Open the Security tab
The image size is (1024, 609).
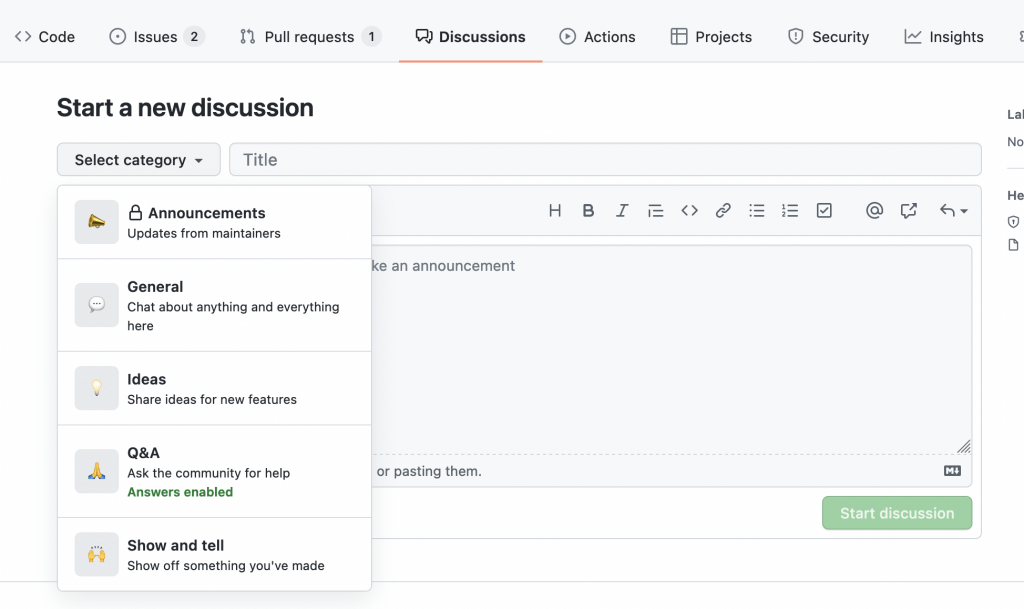828,37
